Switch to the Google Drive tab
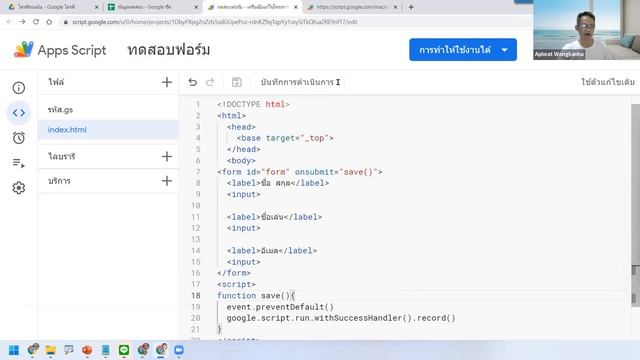The height and width of the screenshot is (360, 640). click(x=52, y=7)
